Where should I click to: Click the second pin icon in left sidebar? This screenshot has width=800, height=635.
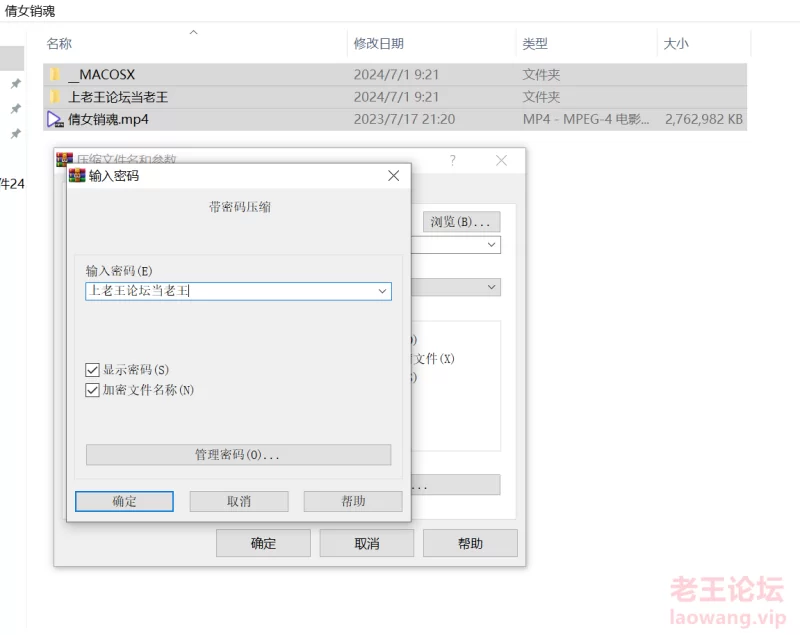coord(16,109)
